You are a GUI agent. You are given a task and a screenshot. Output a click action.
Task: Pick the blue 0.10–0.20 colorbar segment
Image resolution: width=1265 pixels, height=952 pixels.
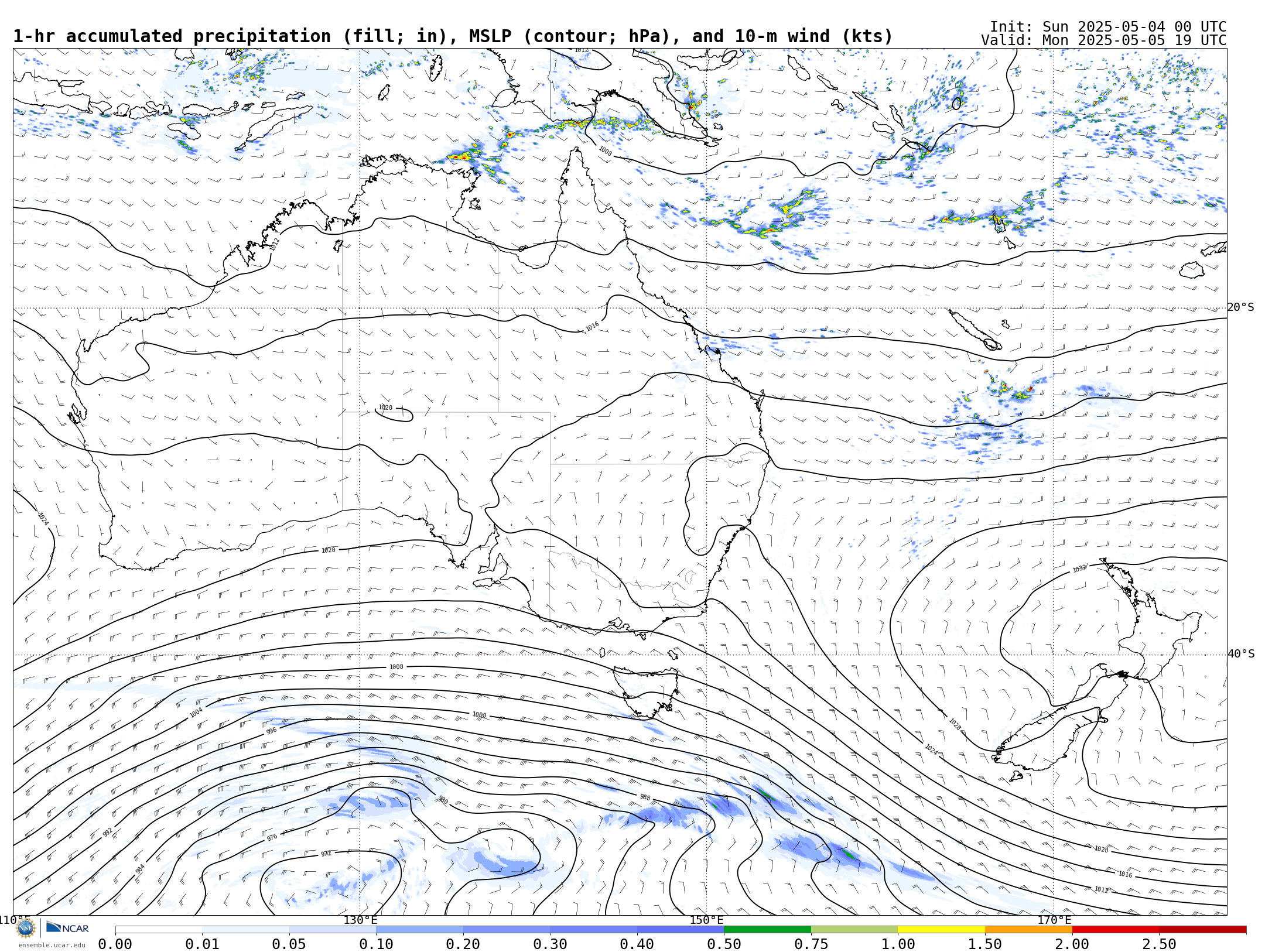point(419,930)
